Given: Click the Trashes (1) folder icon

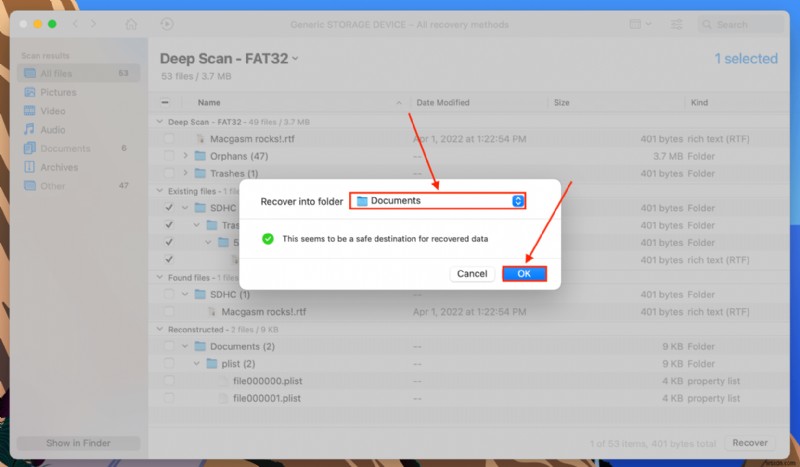Looking at the screenshot, I should (200, 173).
